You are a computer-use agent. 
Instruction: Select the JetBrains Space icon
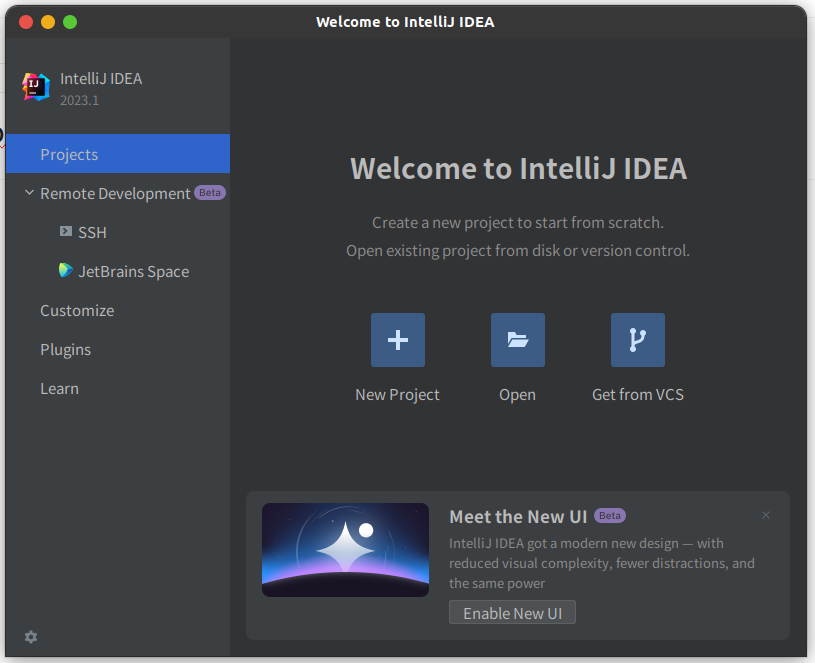(66, 270)
